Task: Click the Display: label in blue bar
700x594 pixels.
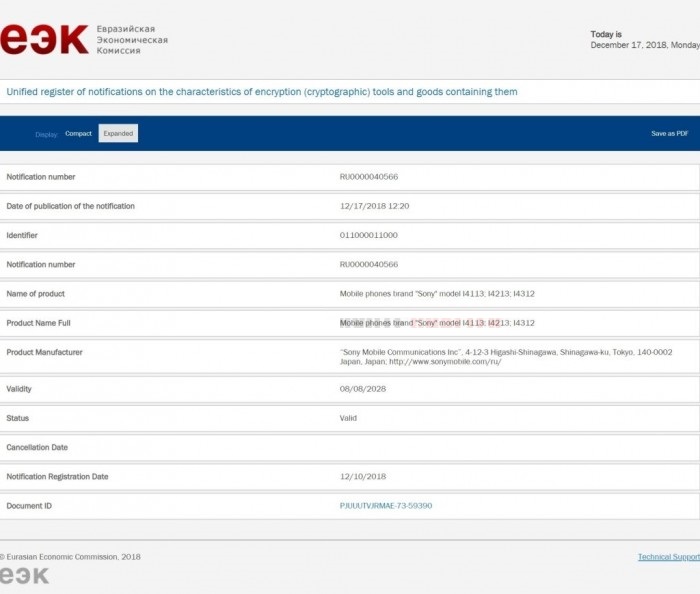Action: coord(46,134)
